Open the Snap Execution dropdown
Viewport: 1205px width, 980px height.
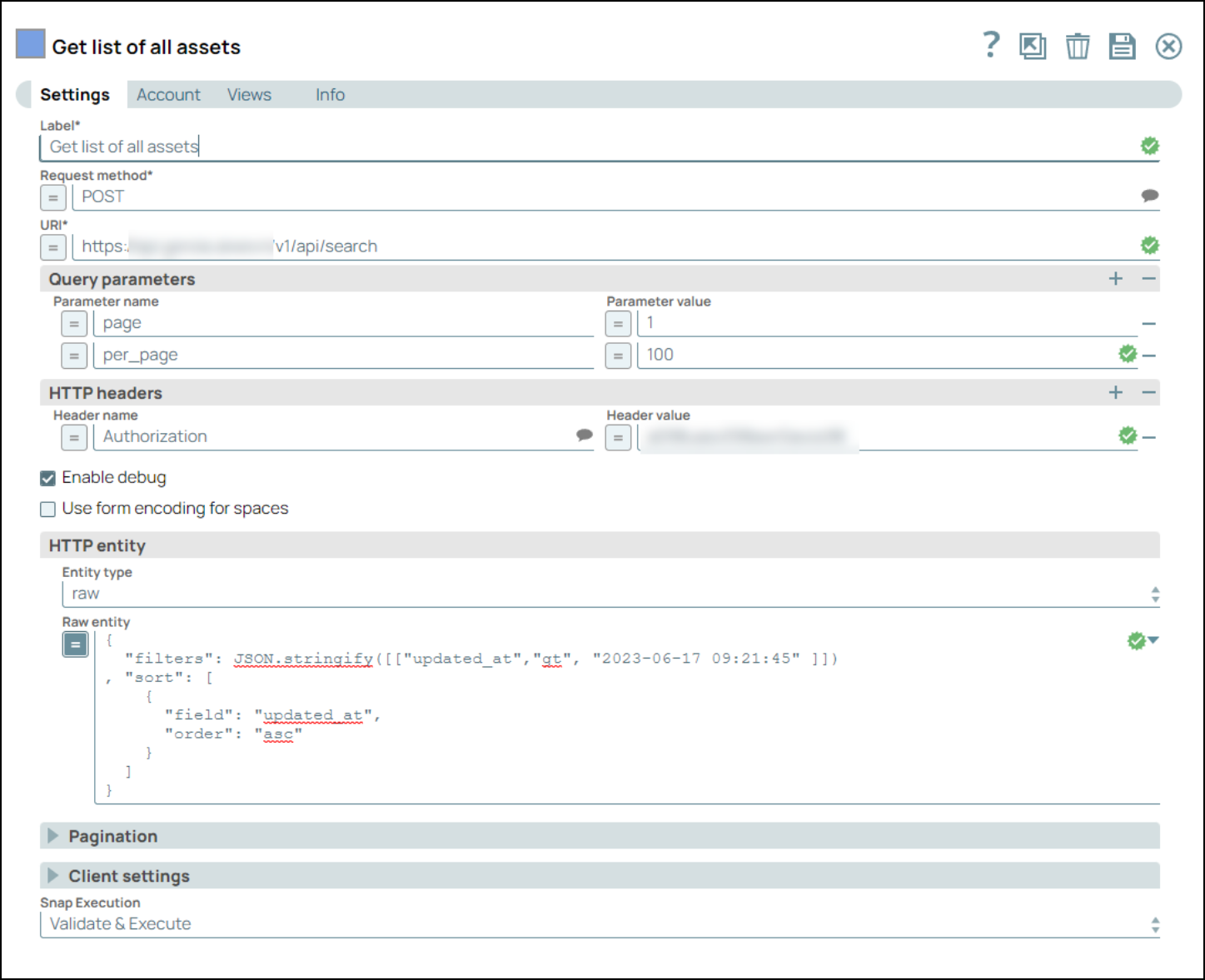pos(600,924)
